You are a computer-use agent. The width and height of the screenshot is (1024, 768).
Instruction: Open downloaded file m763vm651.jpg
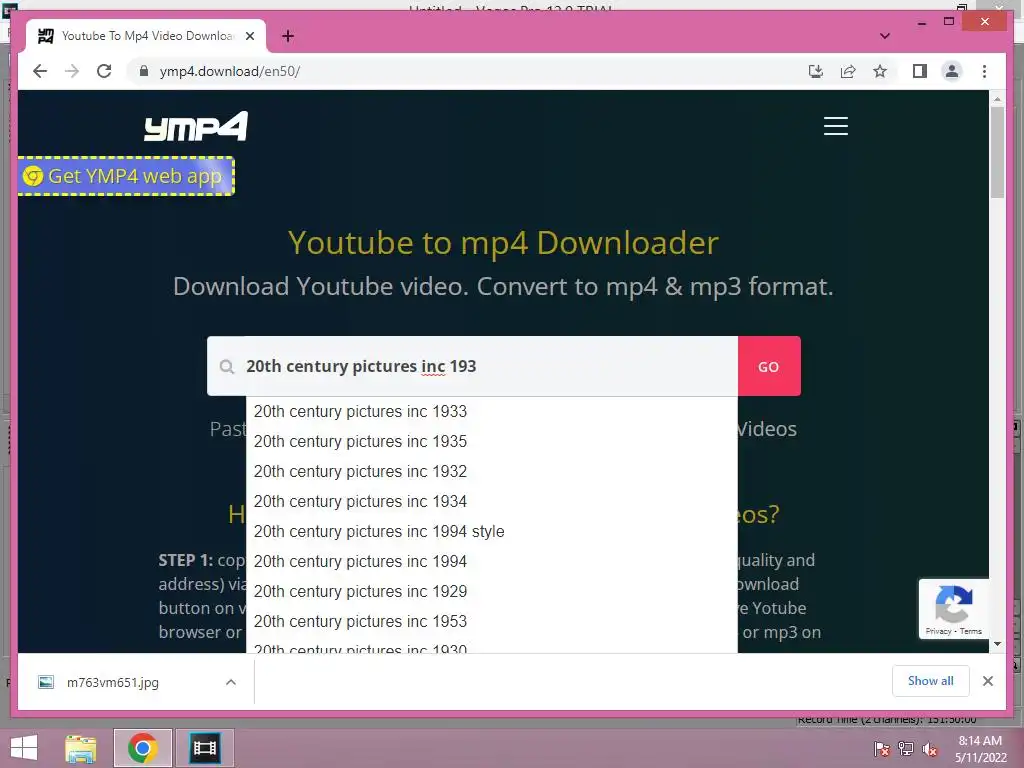point(112,682)
